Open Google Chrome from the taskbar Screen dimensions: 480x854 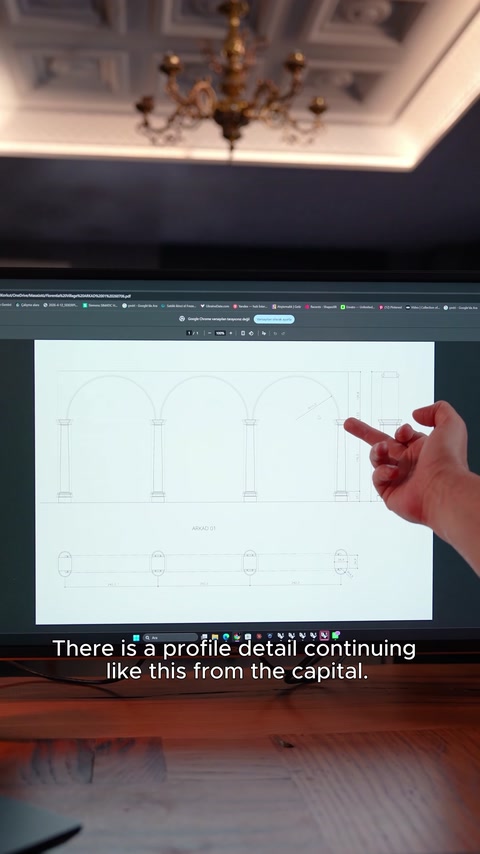237,637
